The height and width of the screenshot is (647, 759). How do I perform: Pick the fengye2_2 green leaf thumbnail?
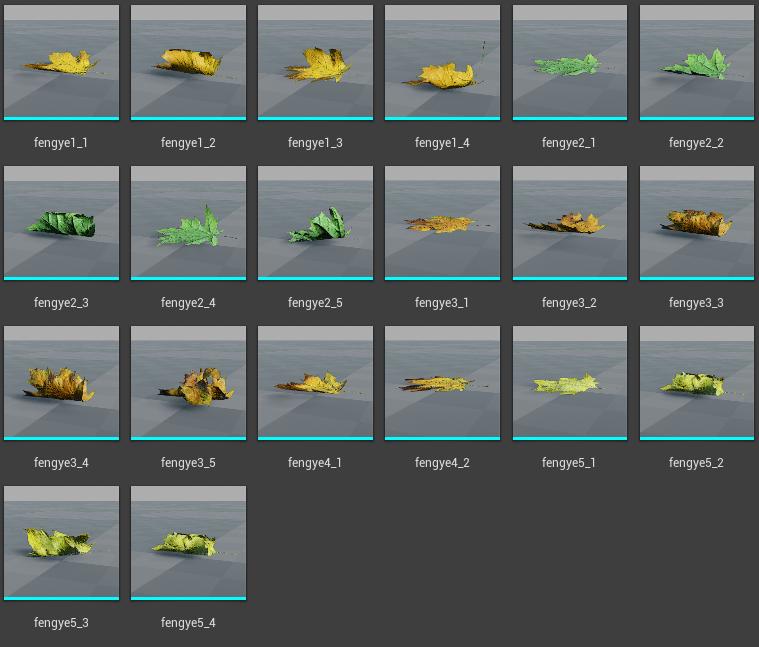coord(697,62)
